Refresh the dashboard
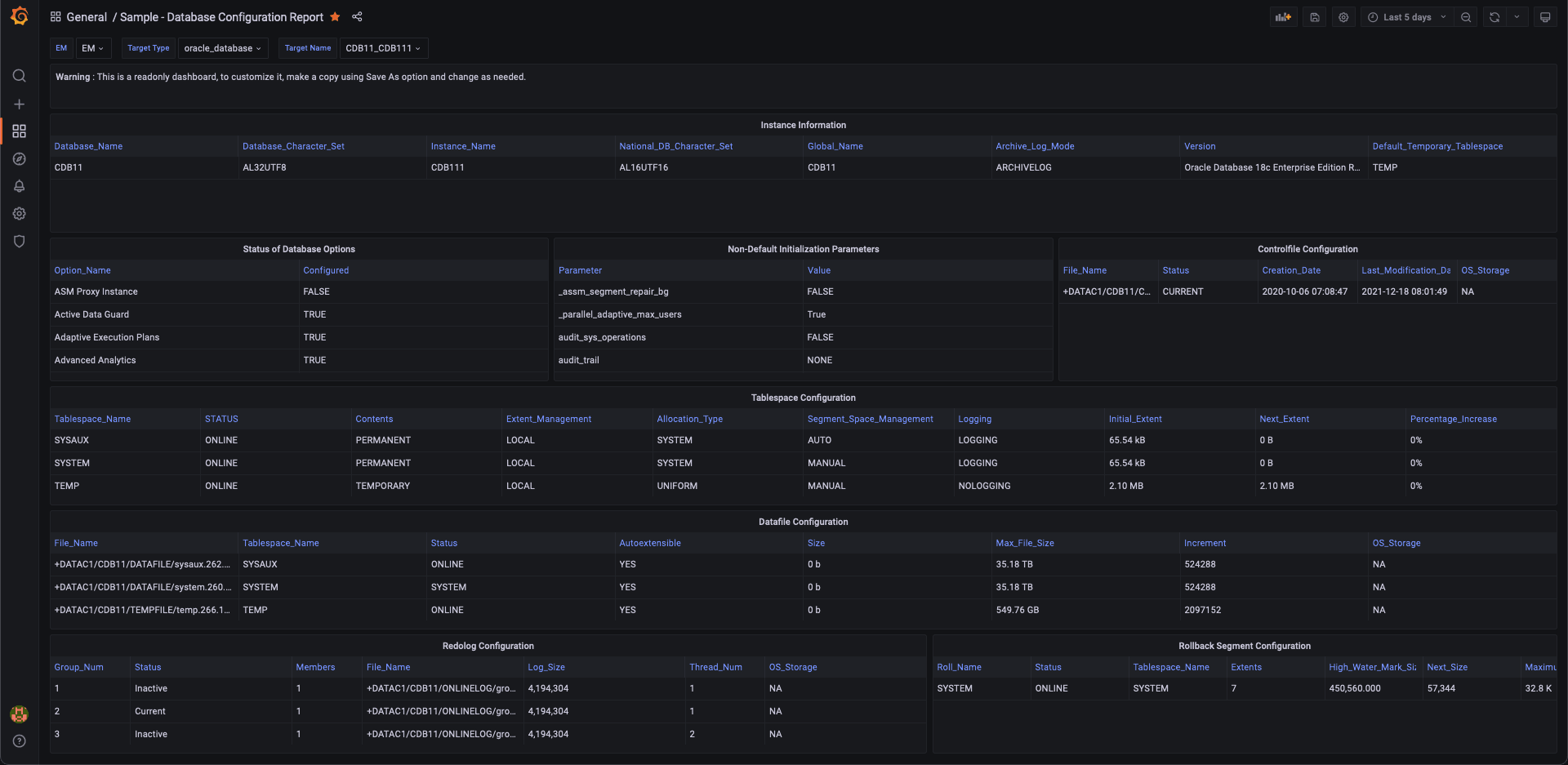Screen dimensions: 1568x765 [x=1494, y=16]
